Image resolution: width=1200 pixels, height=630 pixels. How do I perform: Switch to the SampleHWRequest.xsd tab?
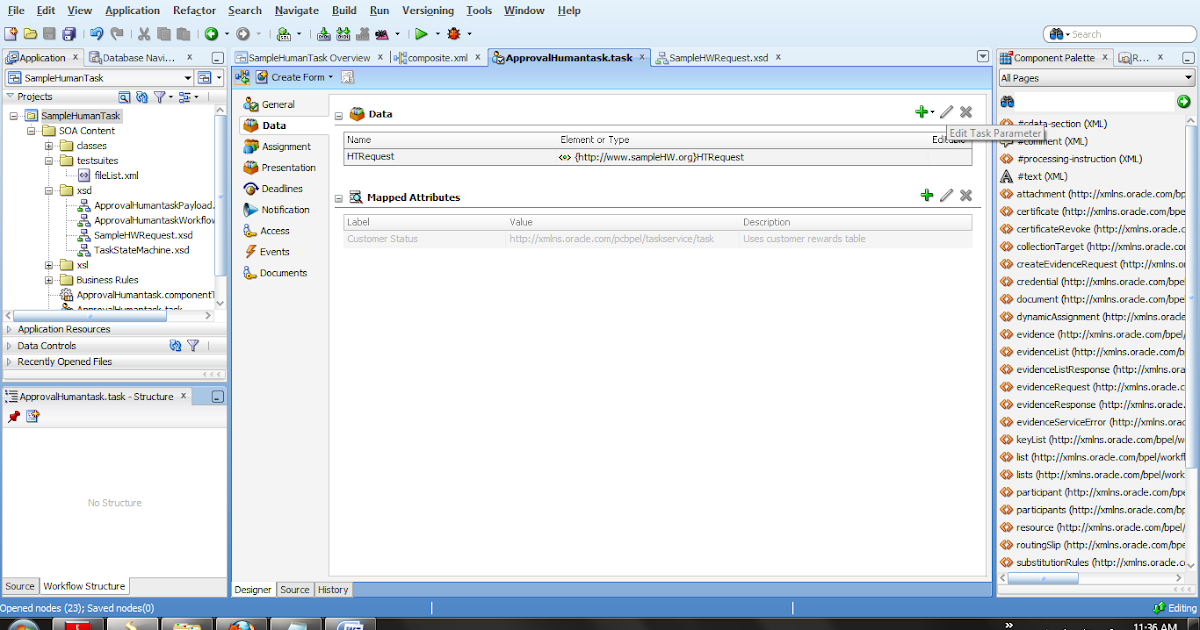tap(716, 57)
